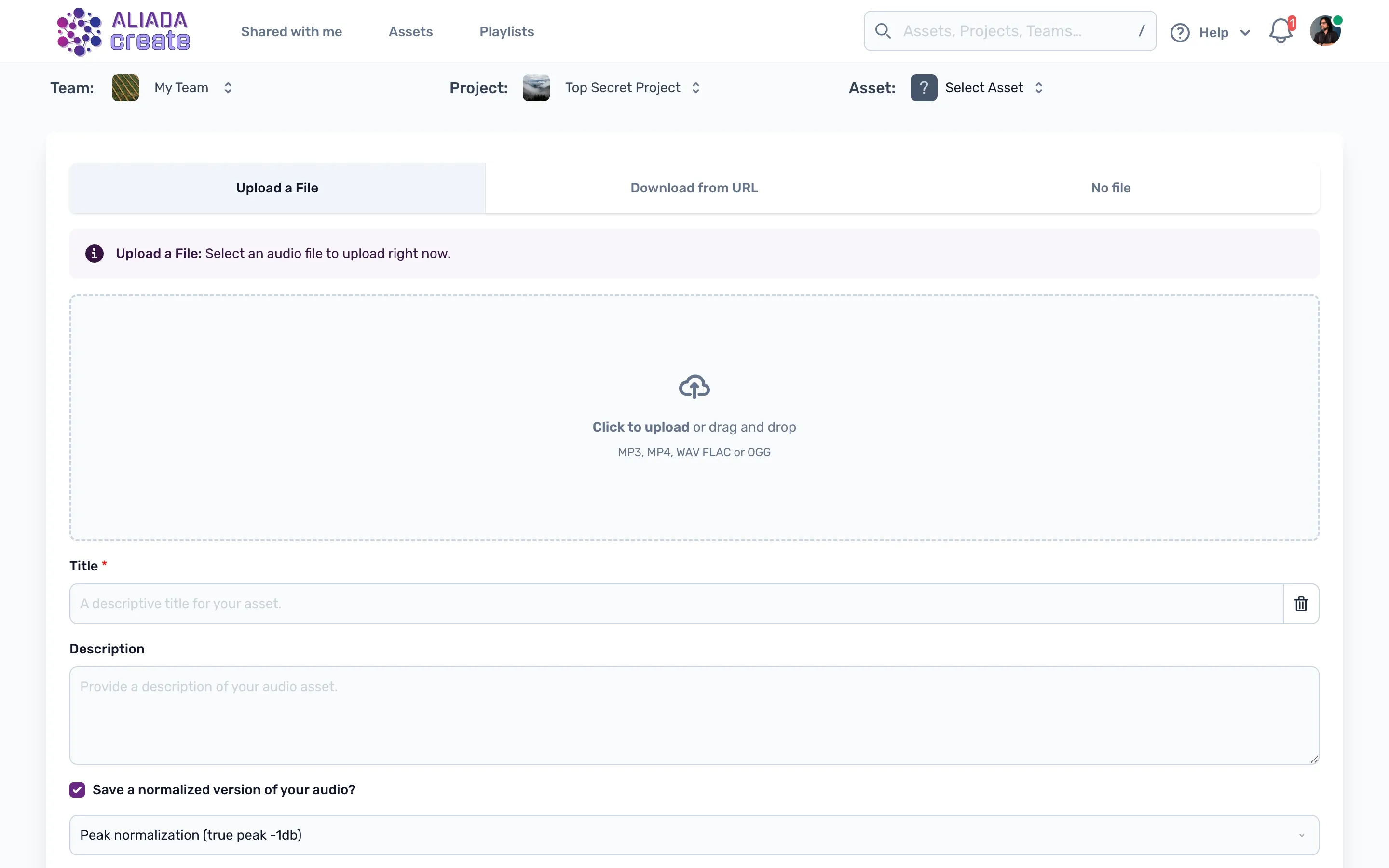Viewport: 1389px width, 868px height.
Task: Click the Click to upload link
Action: coord(640,427)
